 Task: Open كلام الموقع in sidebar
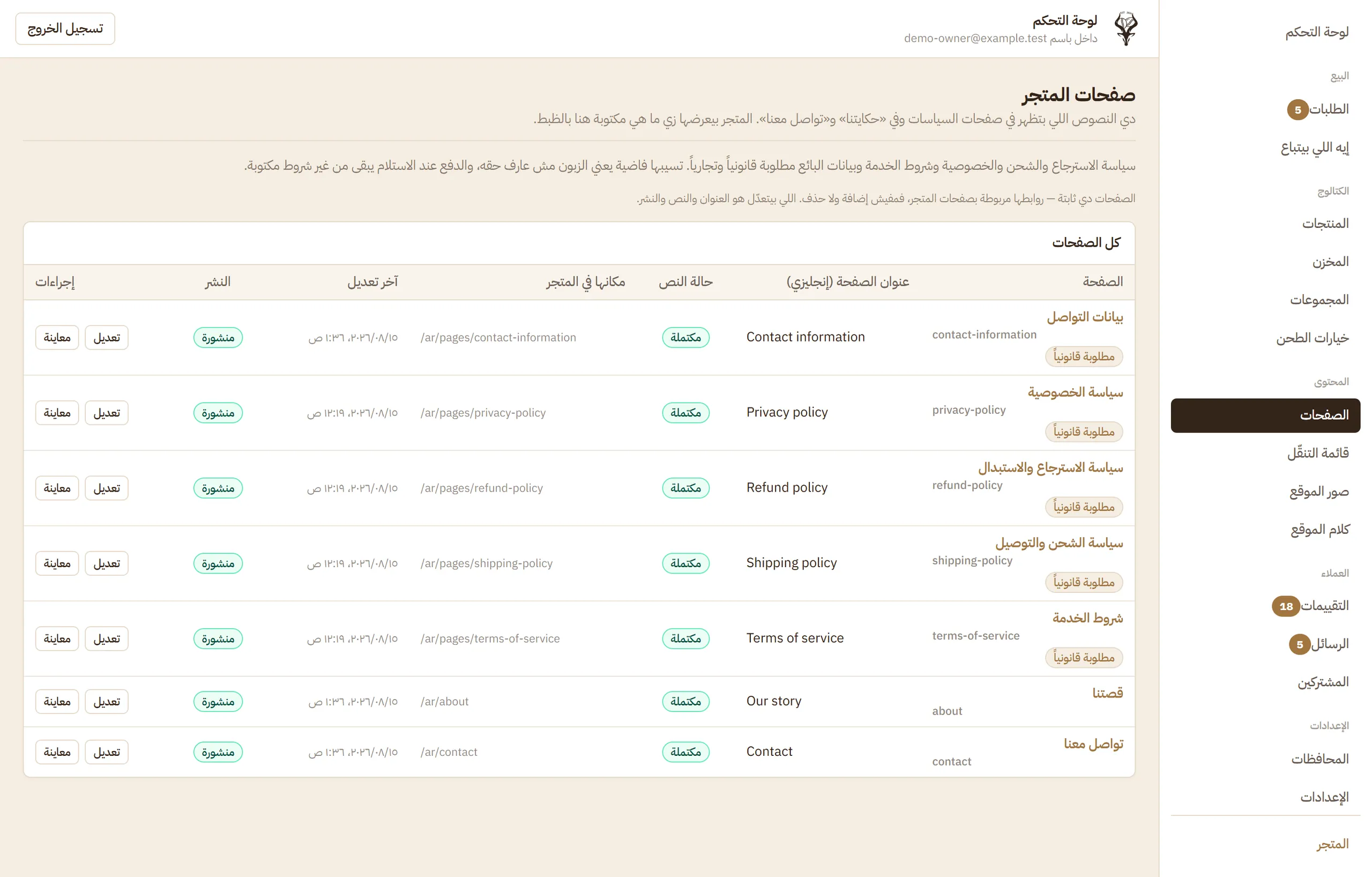(1319, 530)
